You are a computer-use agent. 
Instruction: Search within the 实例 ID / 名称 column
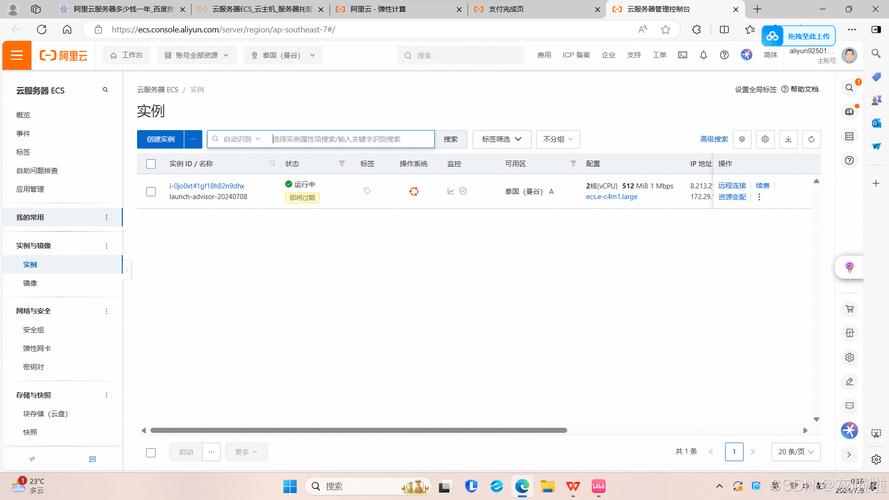point(272,163)
